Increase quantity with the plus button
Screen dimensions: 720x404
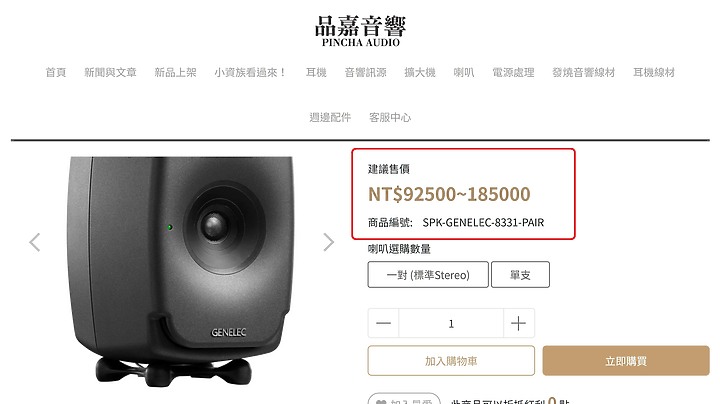(518, 323)
